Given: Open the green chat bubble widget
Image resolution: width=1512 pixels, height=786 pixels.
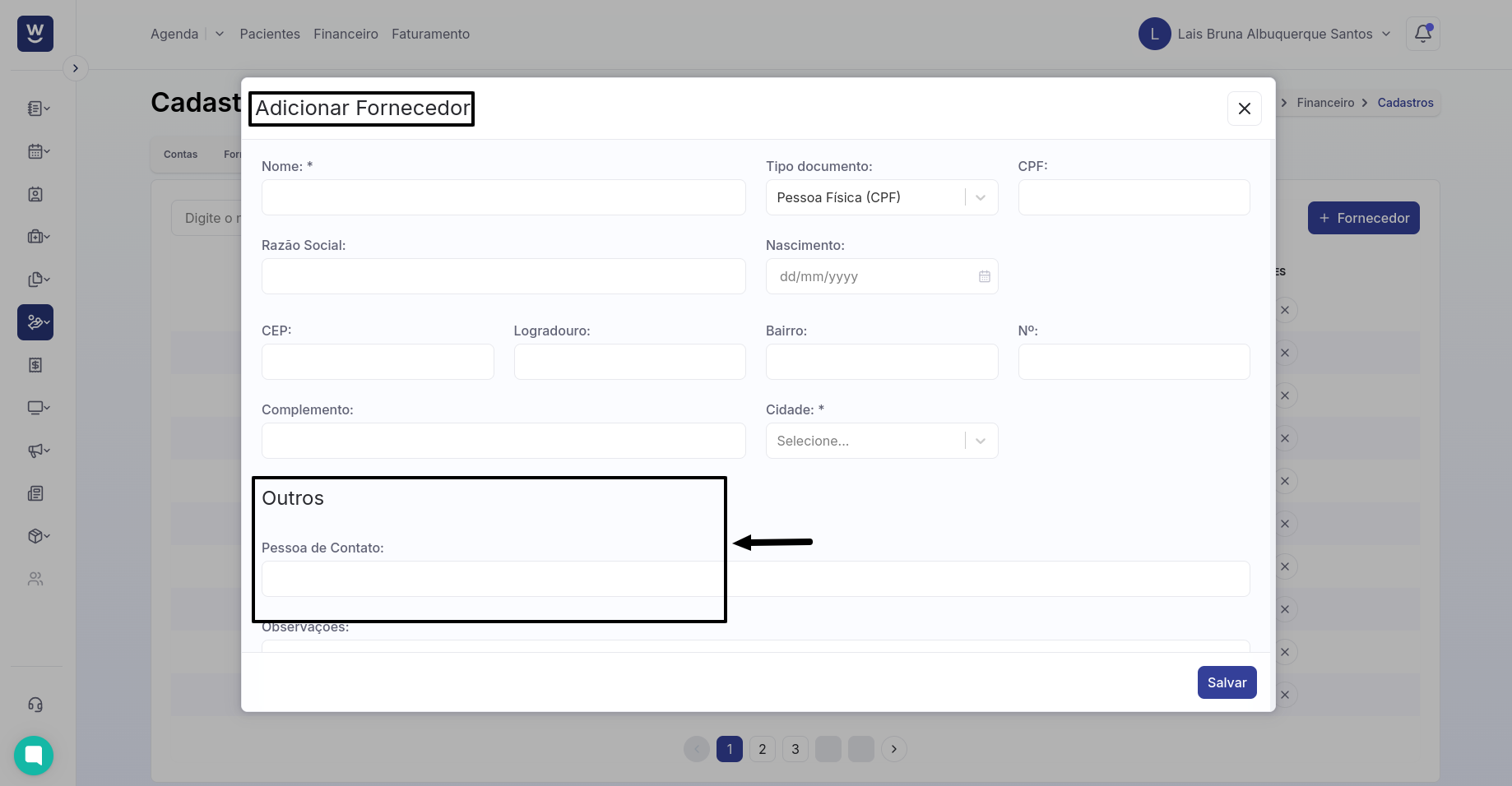Looking at the screenshot, I should (34, 756).
